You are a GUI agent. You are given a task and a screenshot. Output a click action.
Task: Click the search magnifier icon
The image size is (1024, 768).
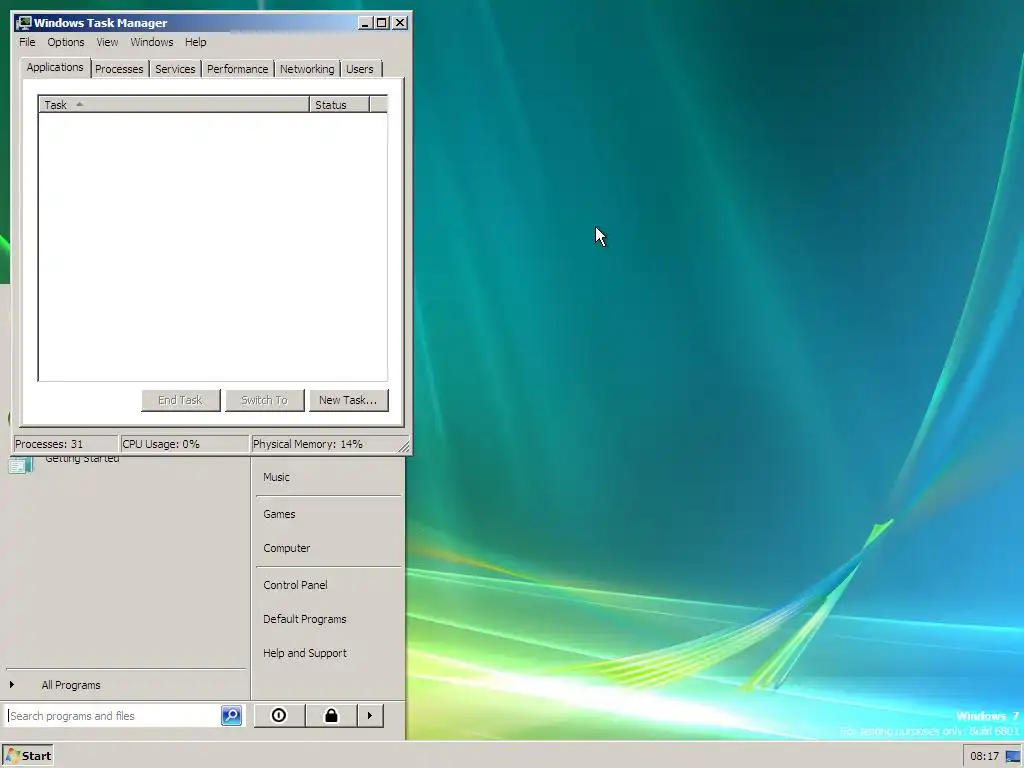click(x=232, y=716)
